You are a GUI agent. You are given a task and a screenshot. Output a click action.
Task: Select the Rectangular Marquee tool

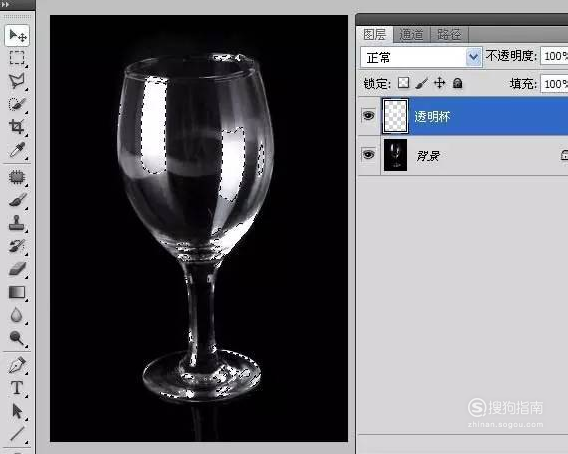click(x=17, y=58)
